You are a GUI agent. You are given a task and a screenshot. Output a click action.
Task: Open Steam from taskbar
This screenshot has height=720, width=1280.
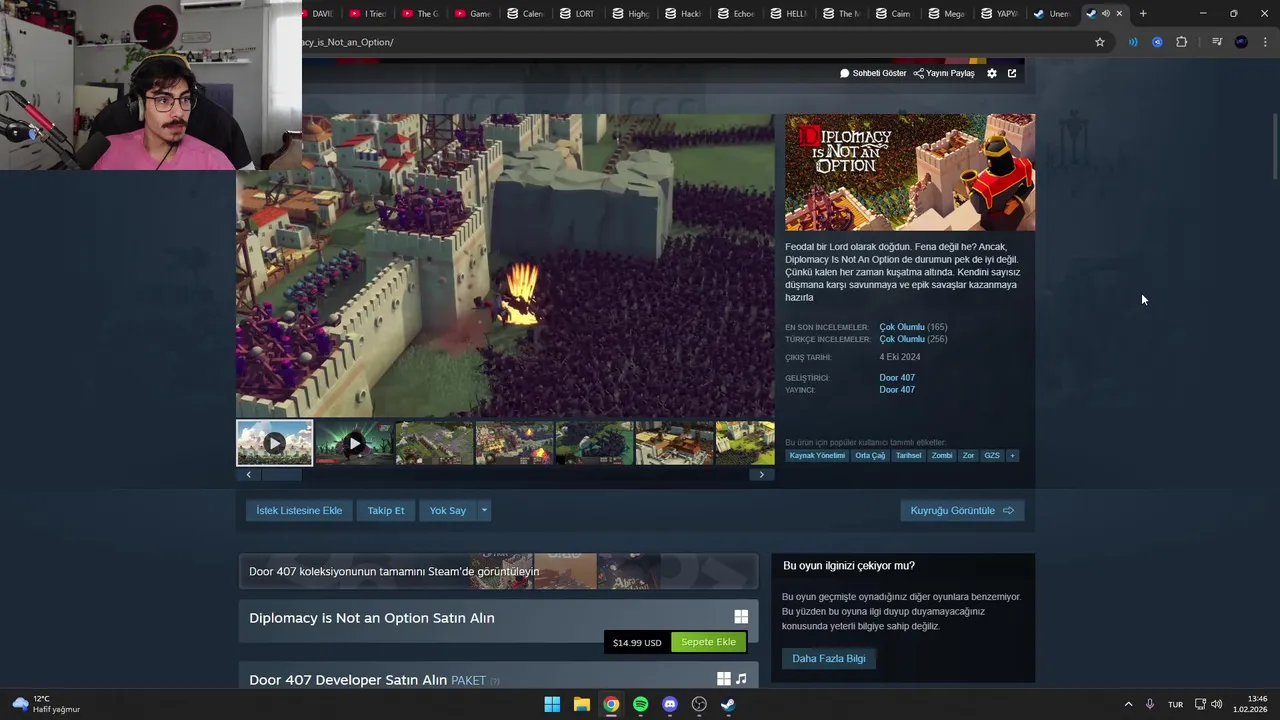coord(729,704)
